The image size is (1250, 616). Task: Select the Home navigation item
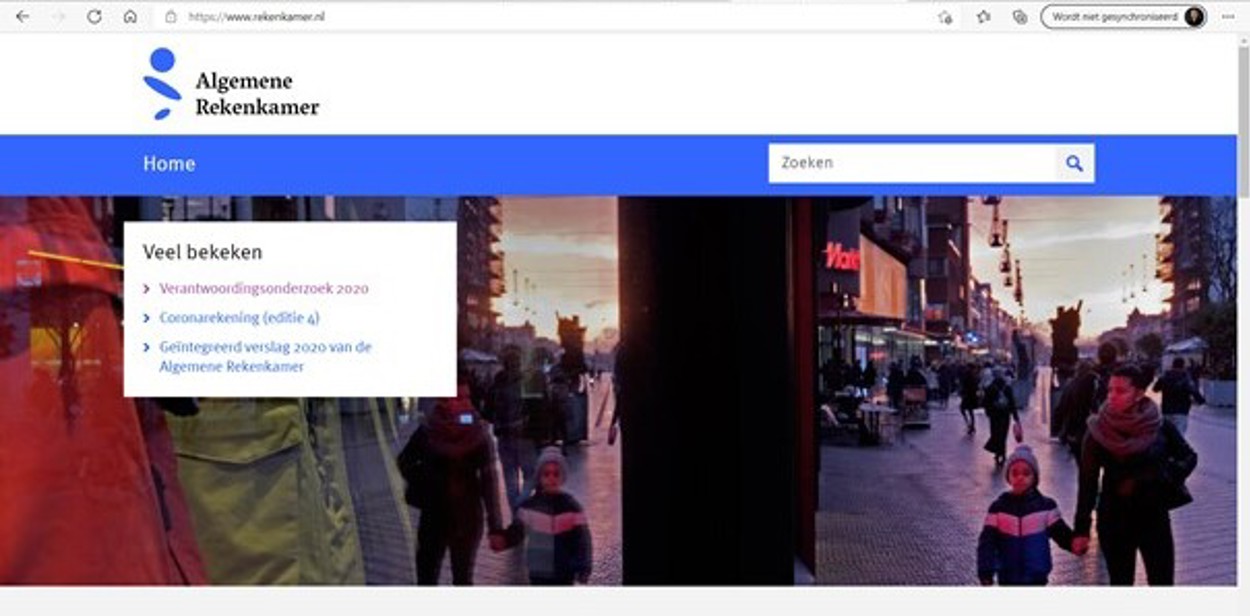click(169, 164)
